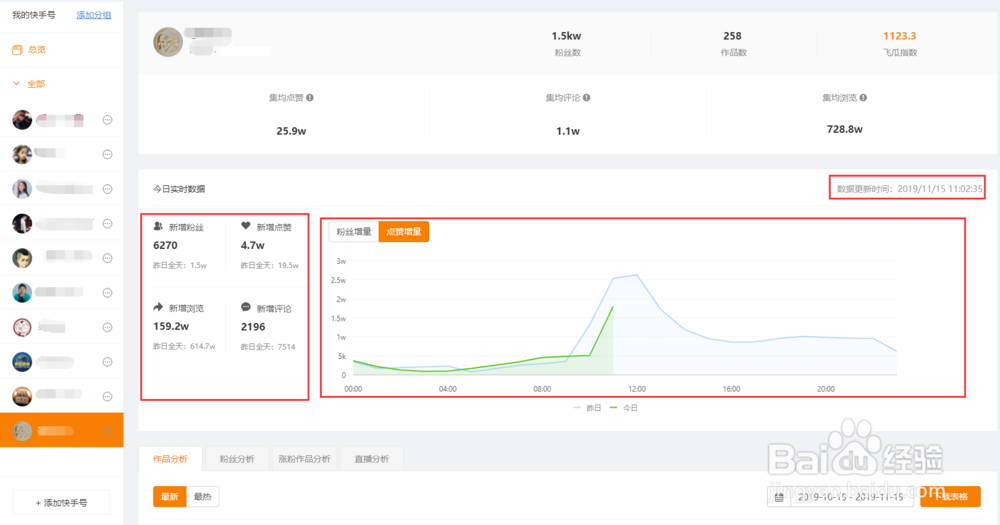Sort works by 最热
The height and width of the screenshot is (525, 1000).
(x=203, y=497)
